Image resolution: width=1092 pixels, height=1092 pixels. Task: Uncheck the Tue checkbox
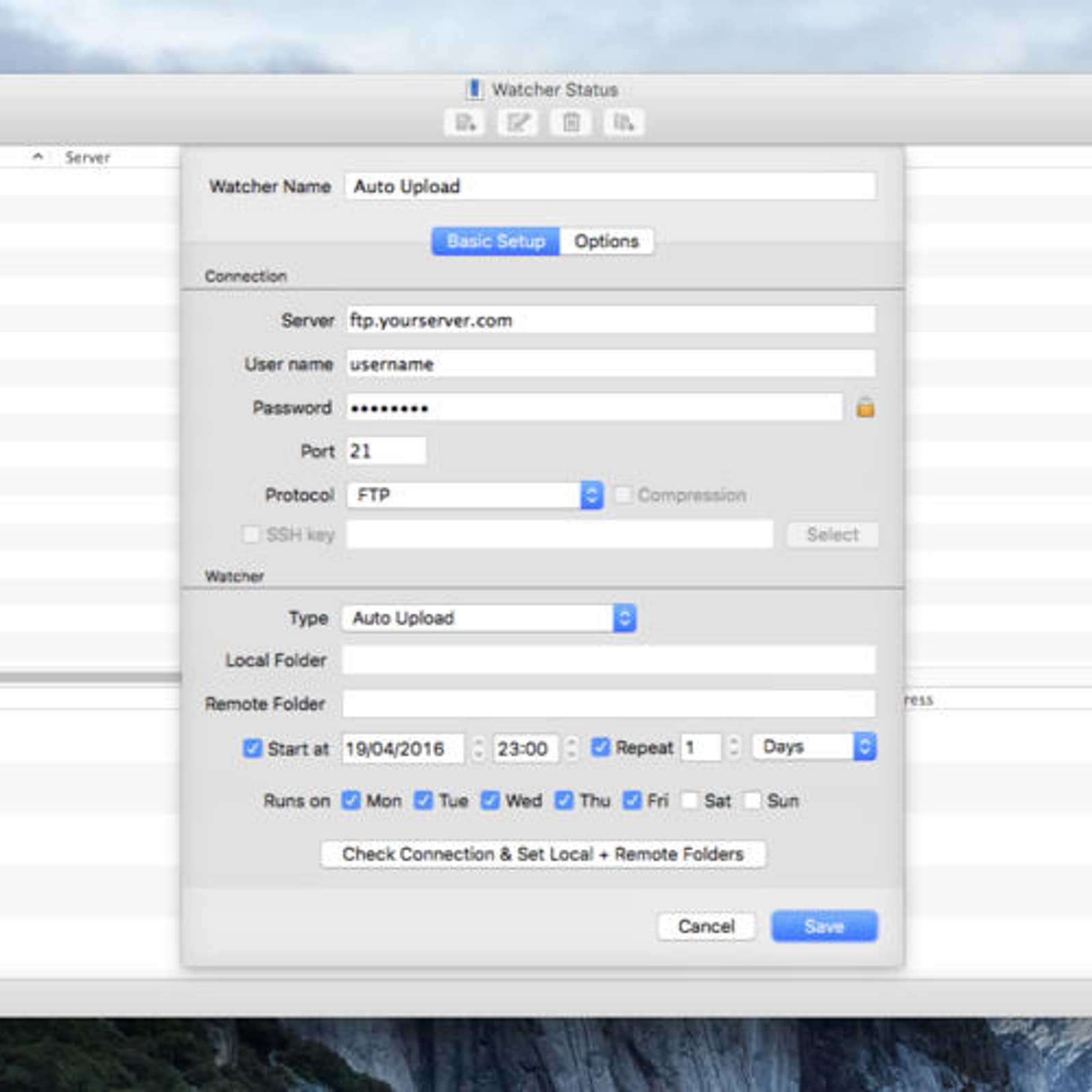[x=424, y=800]
